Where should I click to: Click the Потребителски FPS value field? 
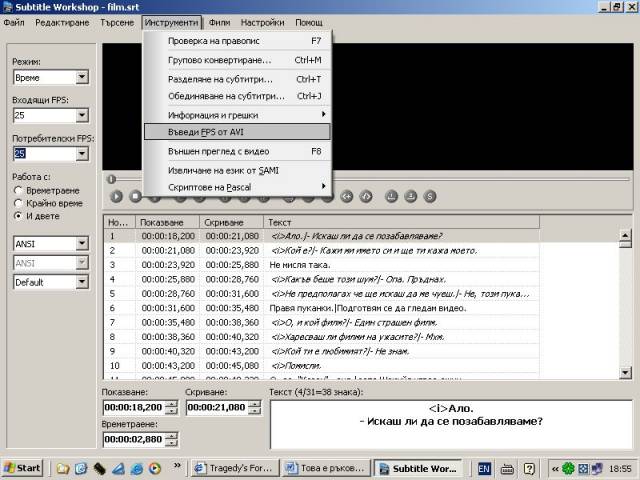click(44, 153)
